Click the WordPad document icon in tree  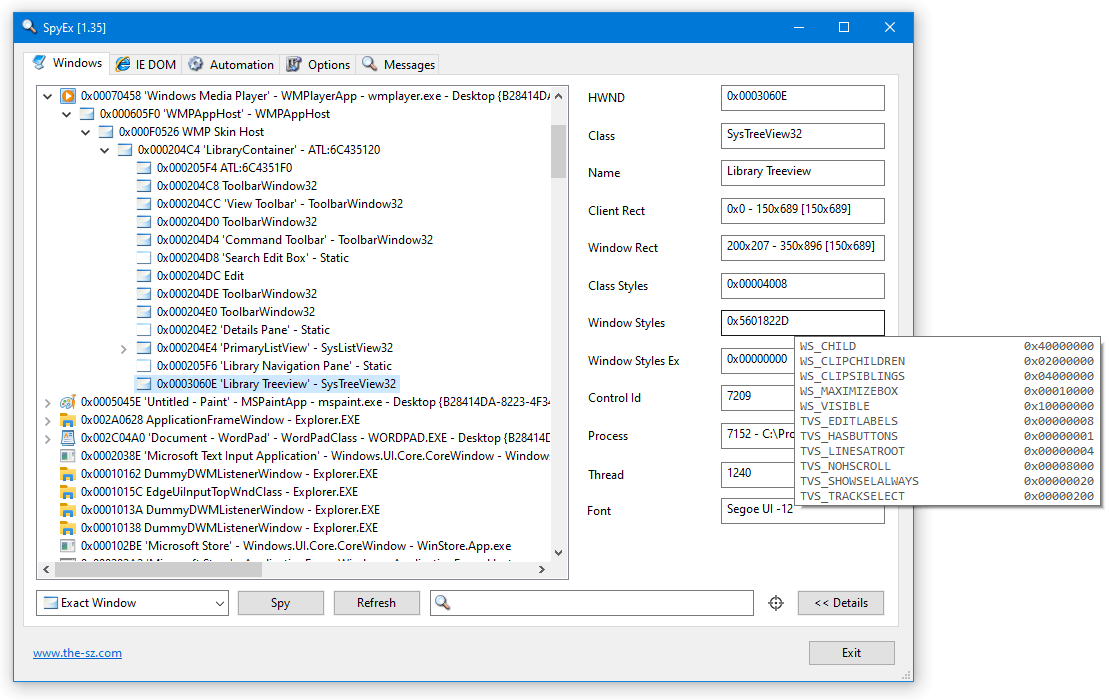click(68, 438)
